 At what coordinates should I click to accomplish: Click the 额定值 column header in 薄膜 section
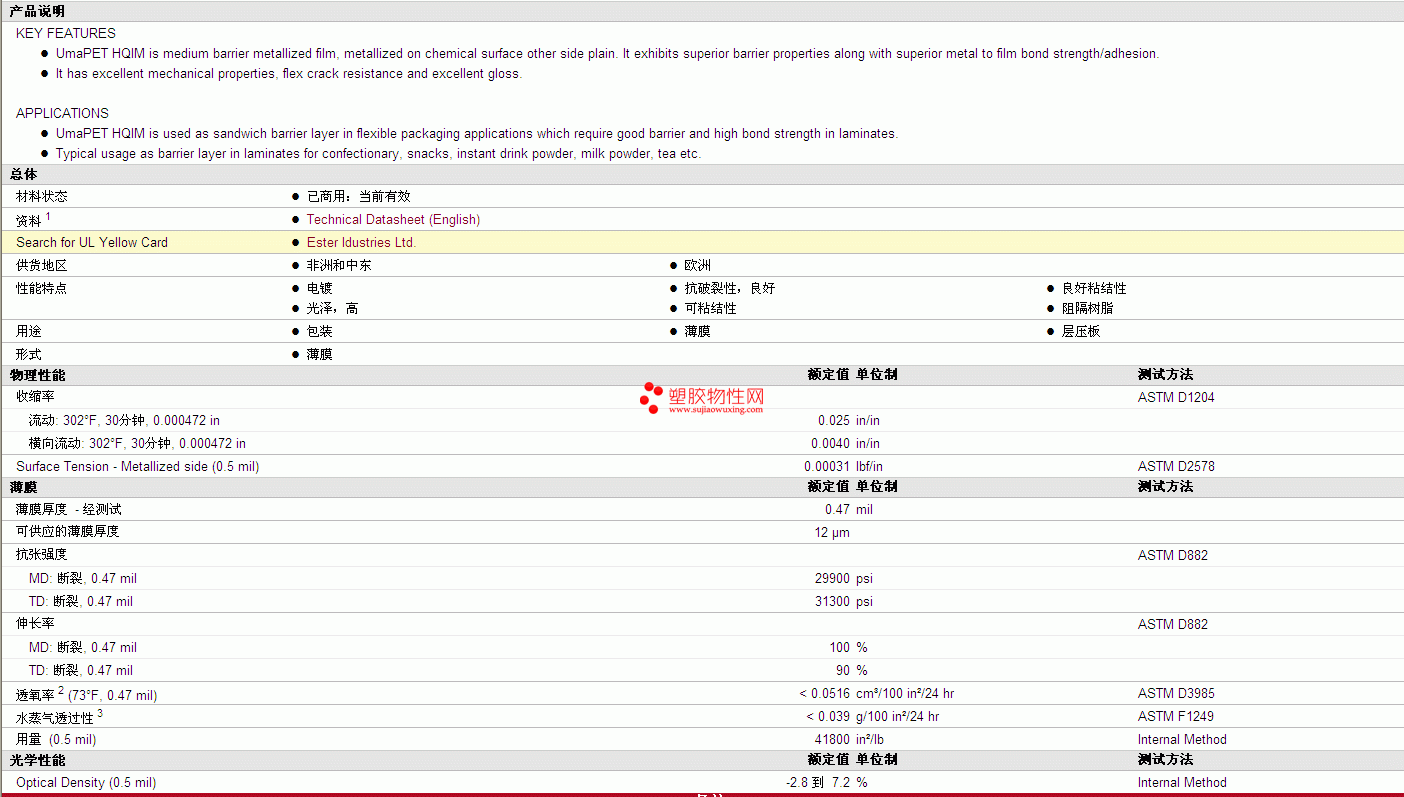pos(828,487)
